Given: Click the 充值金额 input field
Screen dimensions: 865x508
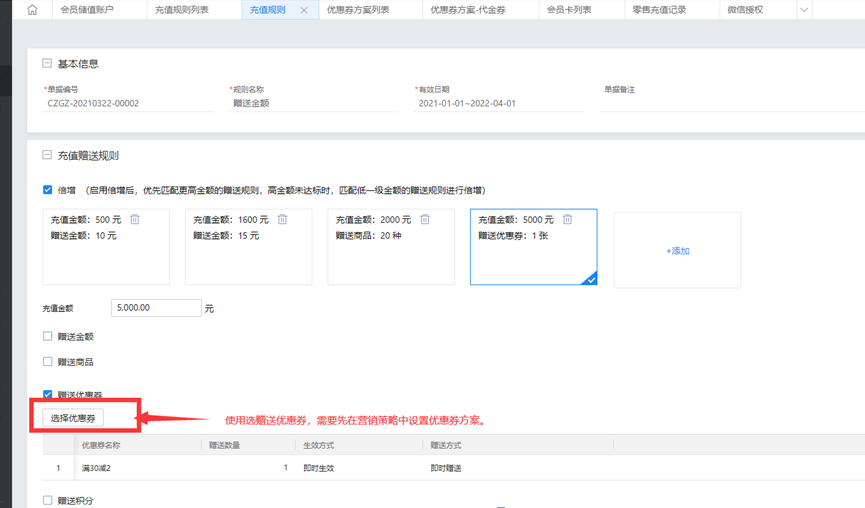Looking at the screenshot, I should pos(156,308).
